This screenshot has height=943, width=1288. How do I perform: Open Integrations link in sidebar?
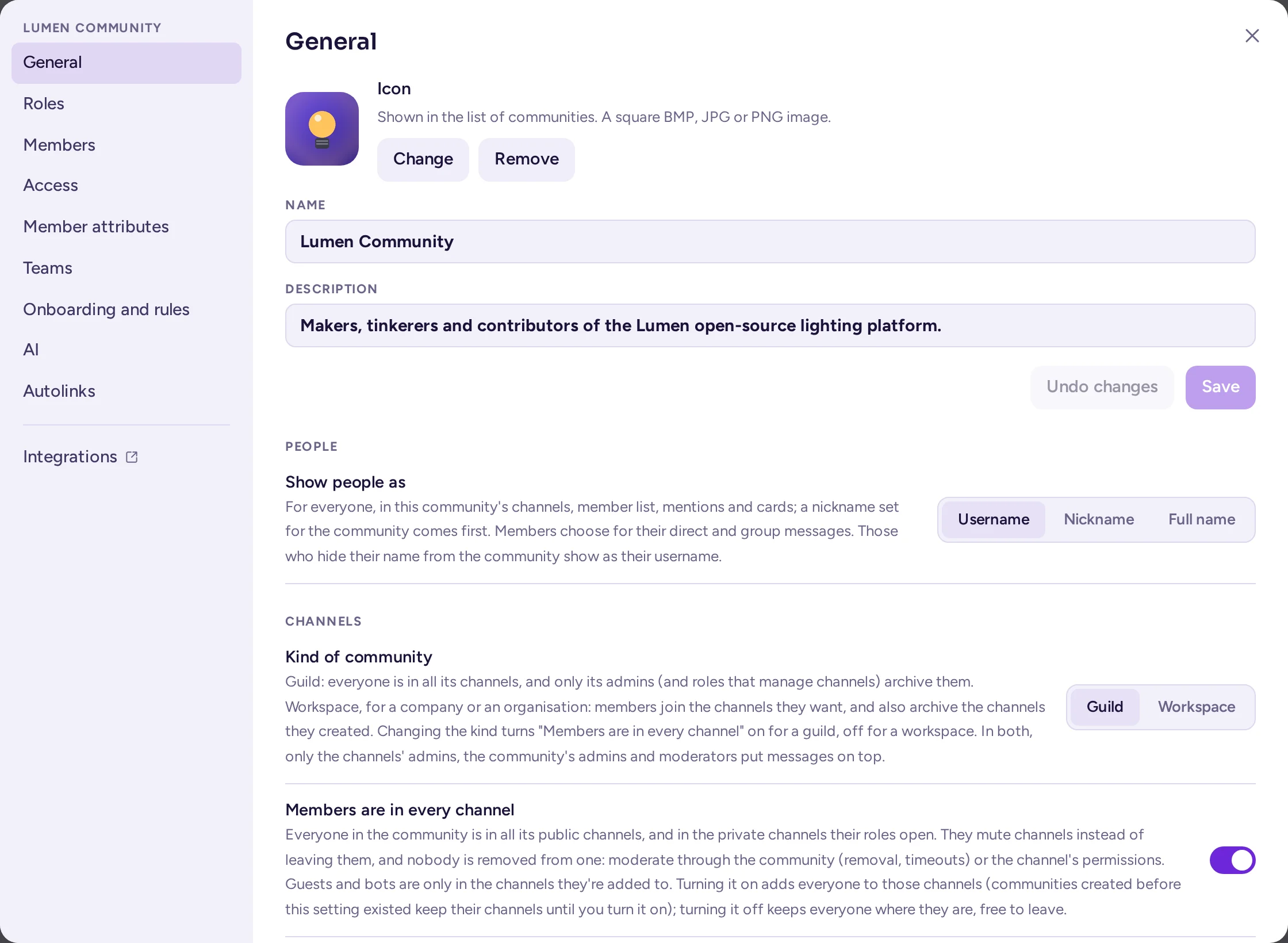point(126,457)
